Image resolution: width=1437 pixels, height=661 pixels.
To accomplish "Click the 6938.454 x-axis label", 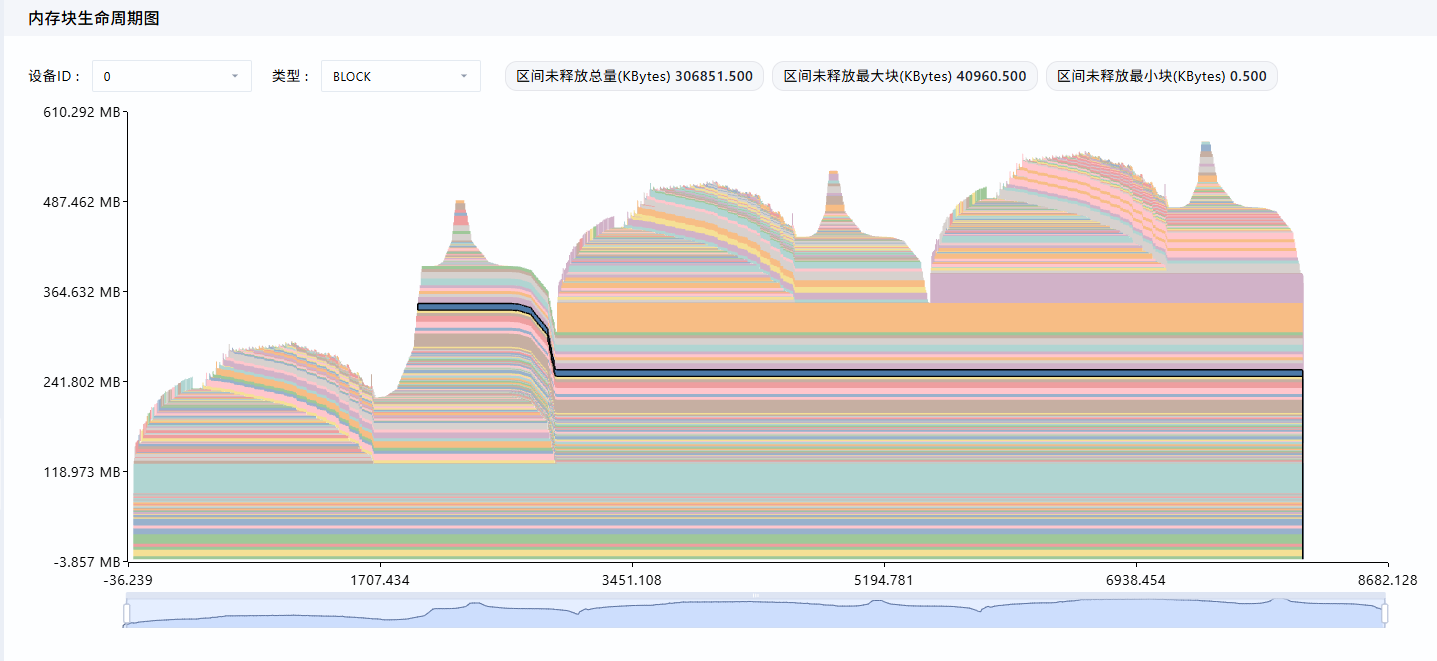I will (x=1136, y=580).
